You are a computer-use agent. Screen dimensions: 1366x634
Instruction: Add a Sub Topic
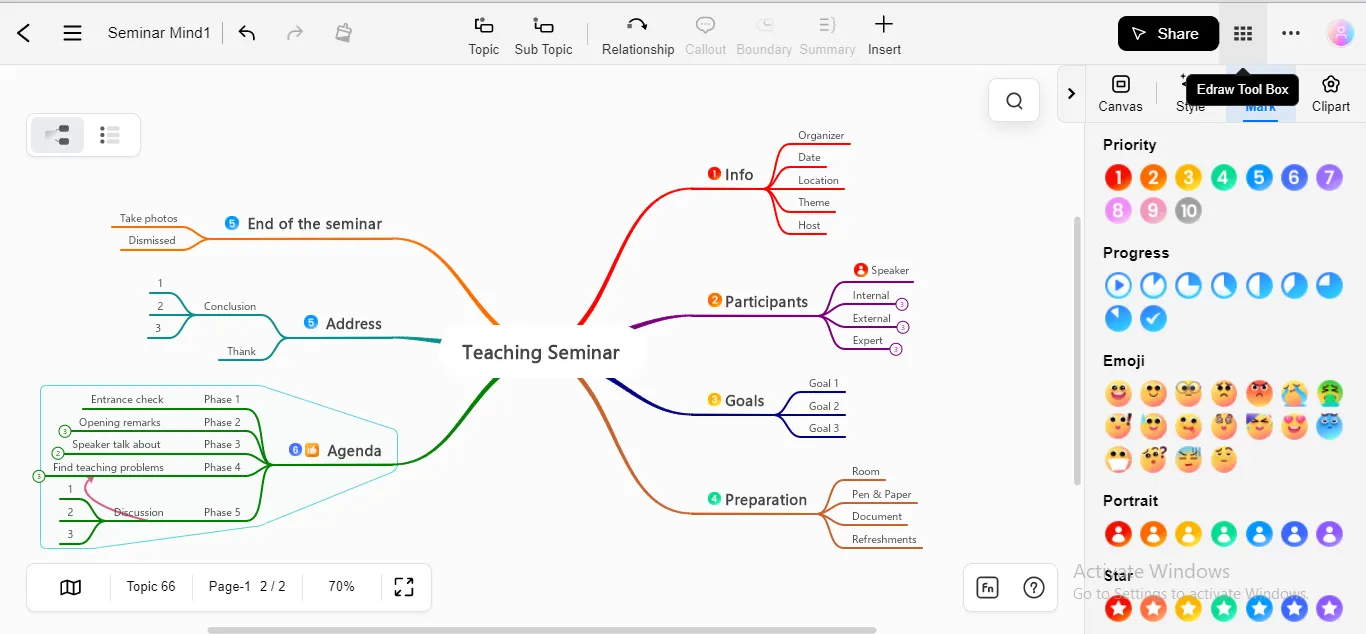543,36
